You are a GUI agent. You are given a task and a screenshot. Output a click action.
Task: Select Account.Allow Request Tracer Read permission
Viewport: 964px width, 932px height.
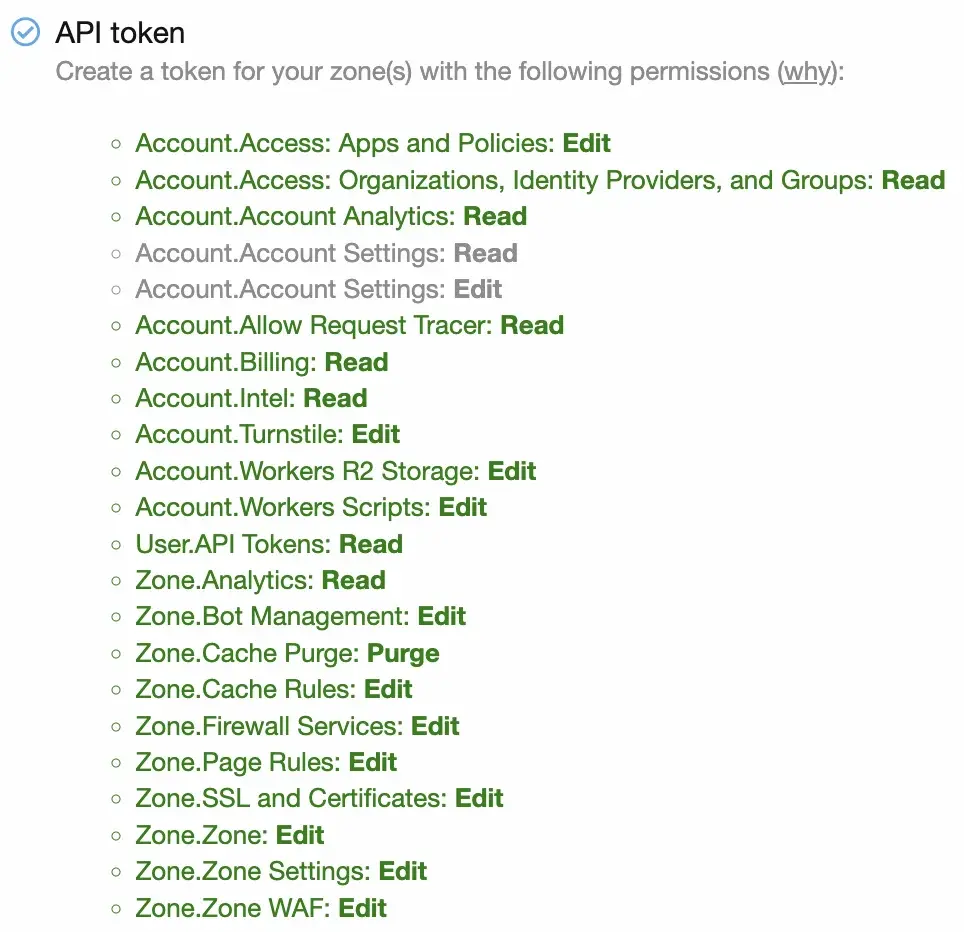click(x=349, y=325)
